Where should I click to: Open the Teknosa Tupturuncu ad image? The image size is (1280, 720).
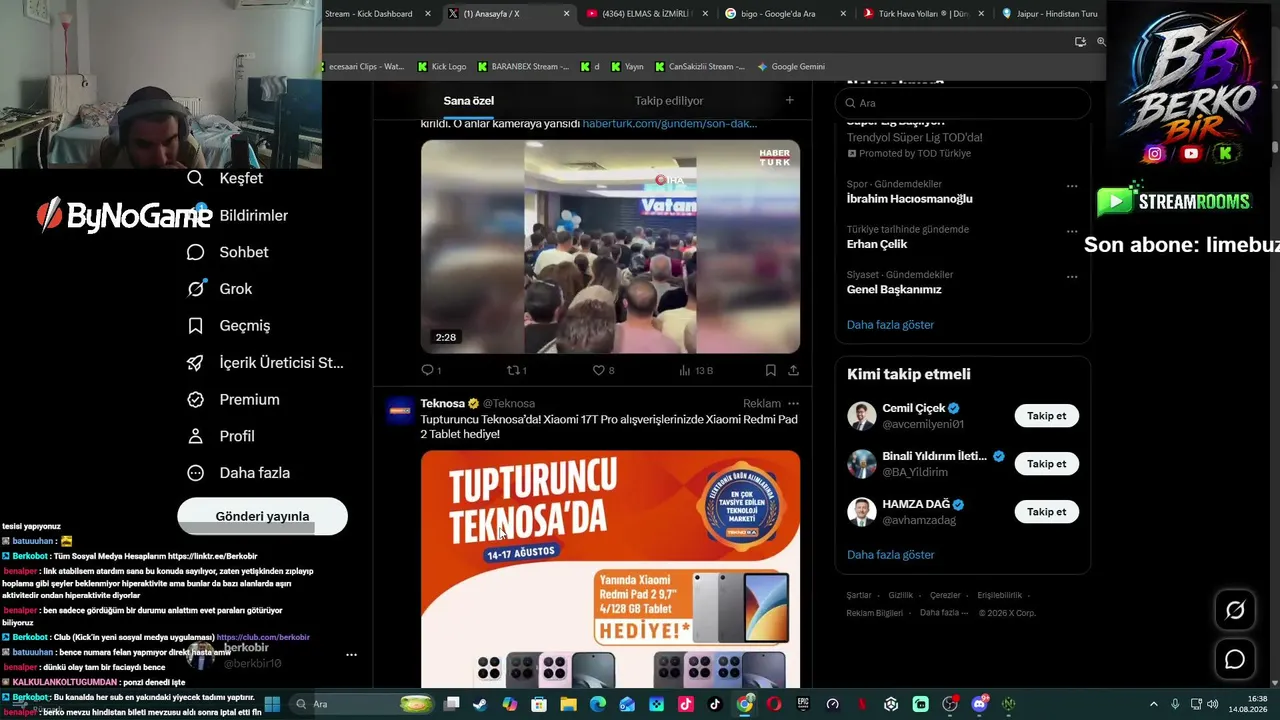click(610, 569)
